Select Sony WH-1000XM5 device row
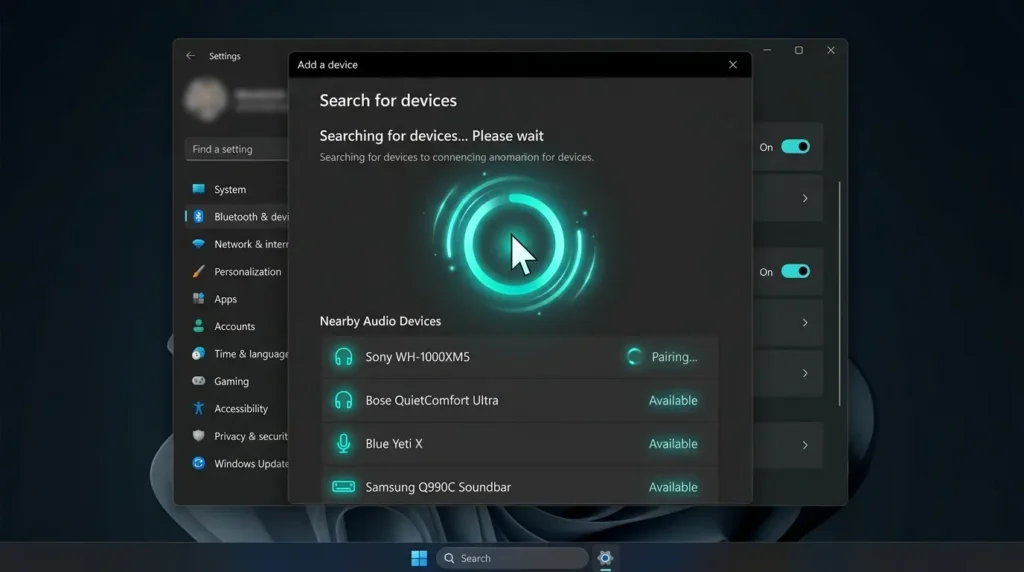Viewport: 1024px width, 572px height. [520, 357]
